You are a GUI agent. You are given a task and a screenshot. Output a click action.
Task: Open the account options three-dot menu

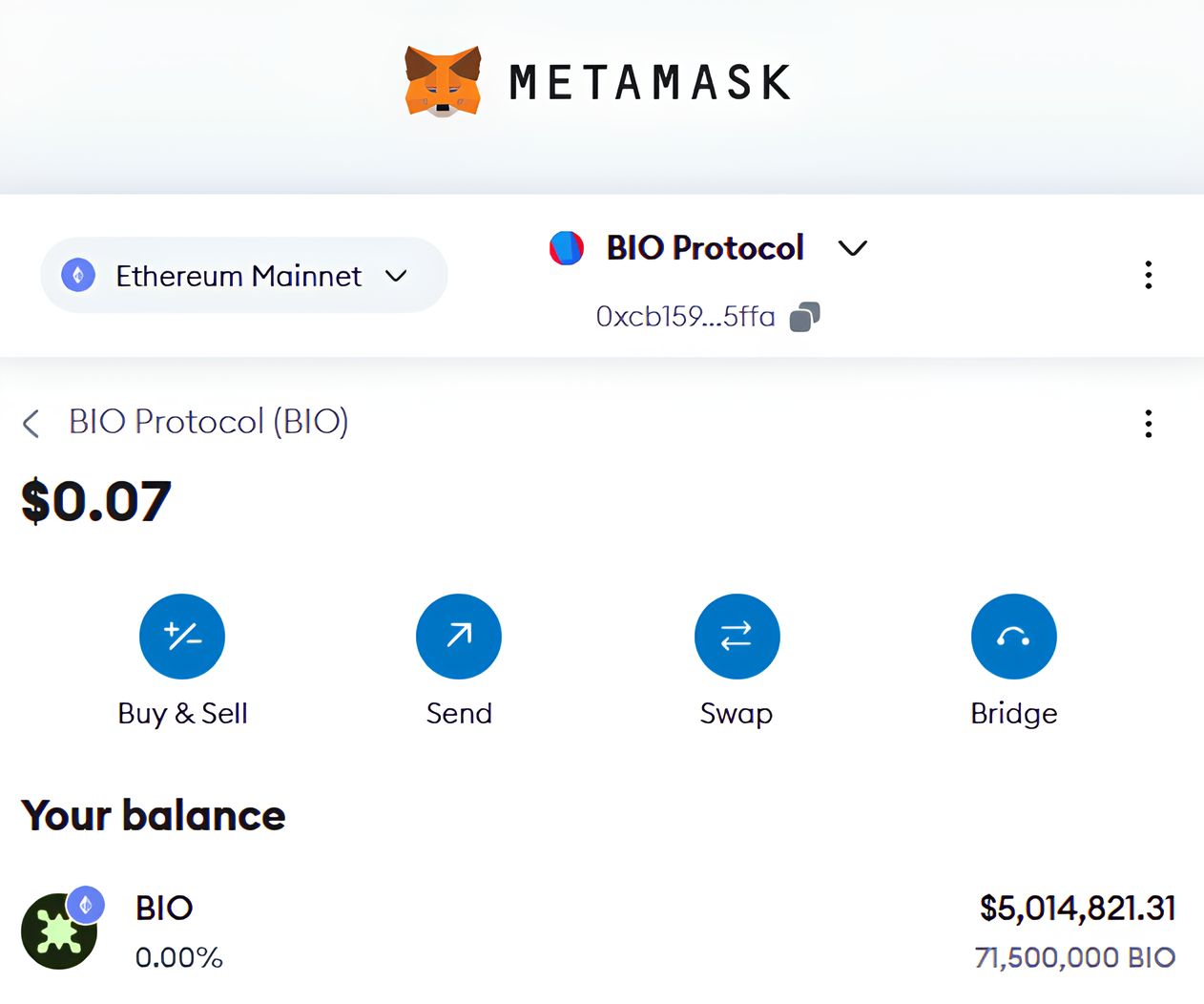pyautogui.click(x=1148, y=275)
